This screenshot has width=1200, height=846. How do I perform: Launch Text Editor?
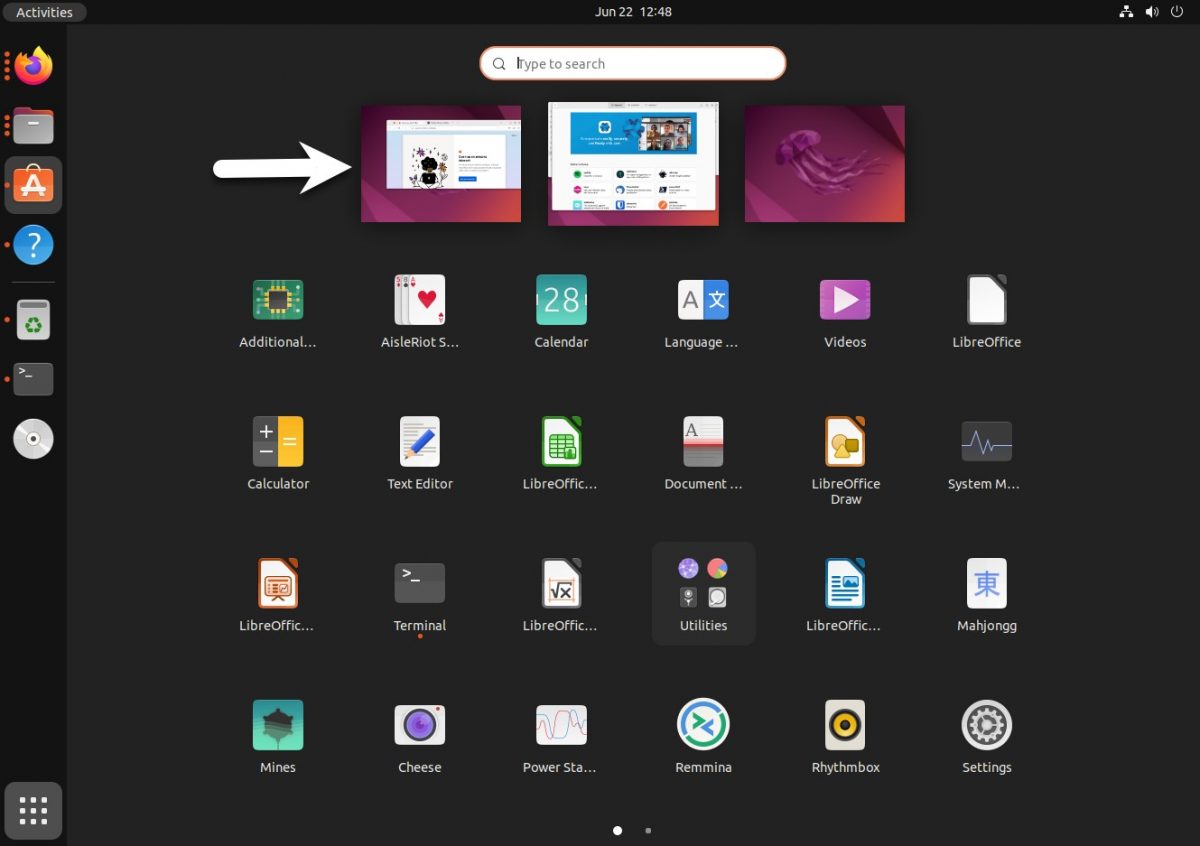[420, 454]
